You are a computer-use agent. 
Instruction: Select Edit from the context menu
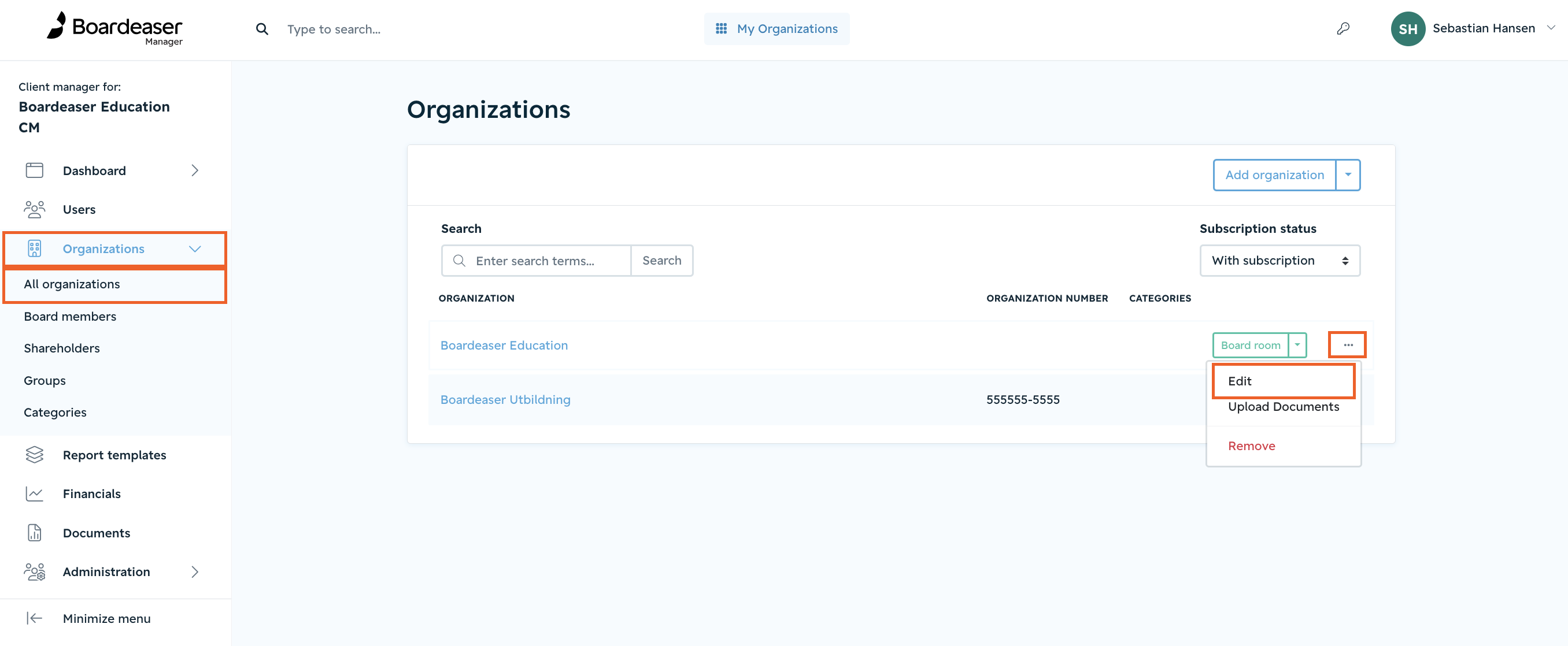(x=1283, y=381)
